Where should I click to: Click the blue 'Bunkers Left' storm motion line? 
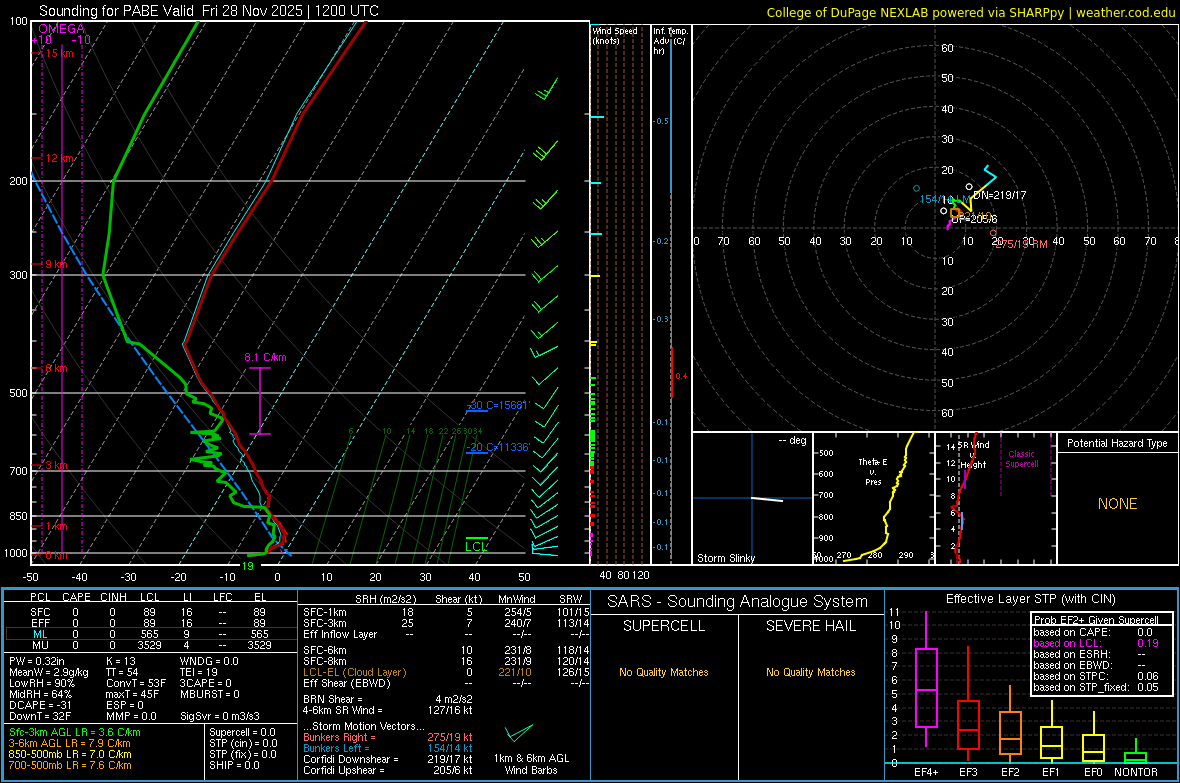pos(388,748)
